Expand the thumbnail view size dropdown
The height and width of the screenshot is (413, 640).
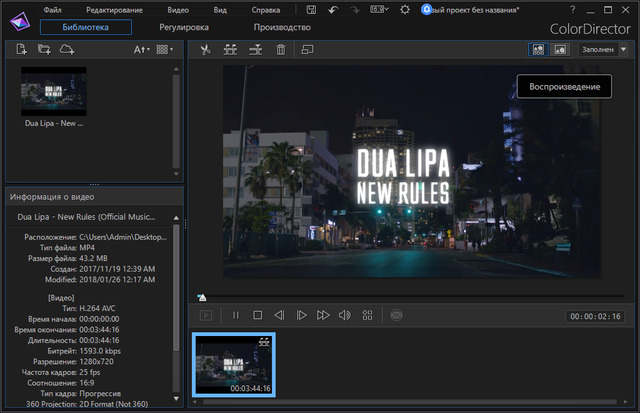coord(165,49)
